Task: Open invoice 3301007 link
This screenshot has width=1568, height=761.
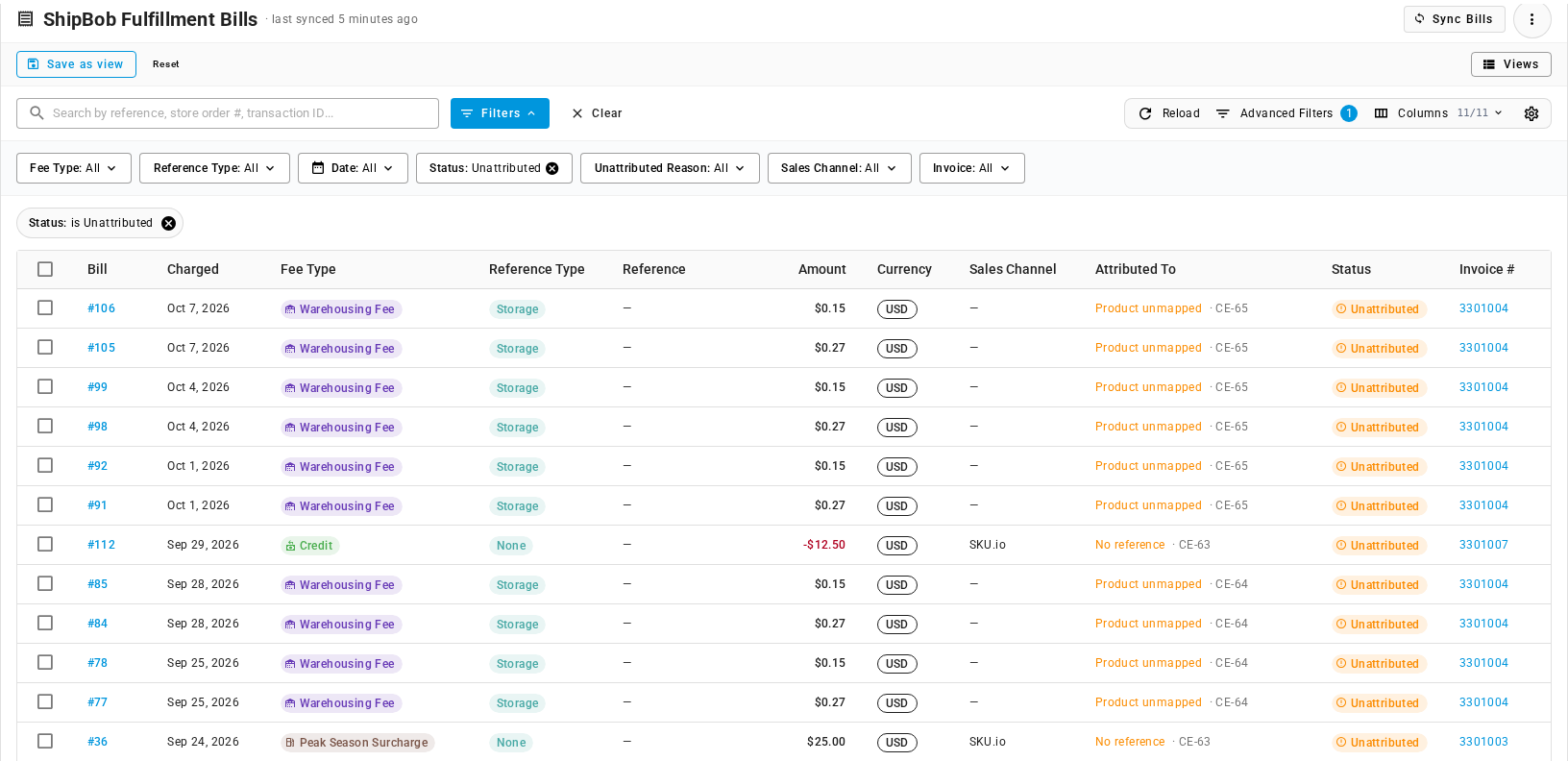Action: (x=1483, y=545)
